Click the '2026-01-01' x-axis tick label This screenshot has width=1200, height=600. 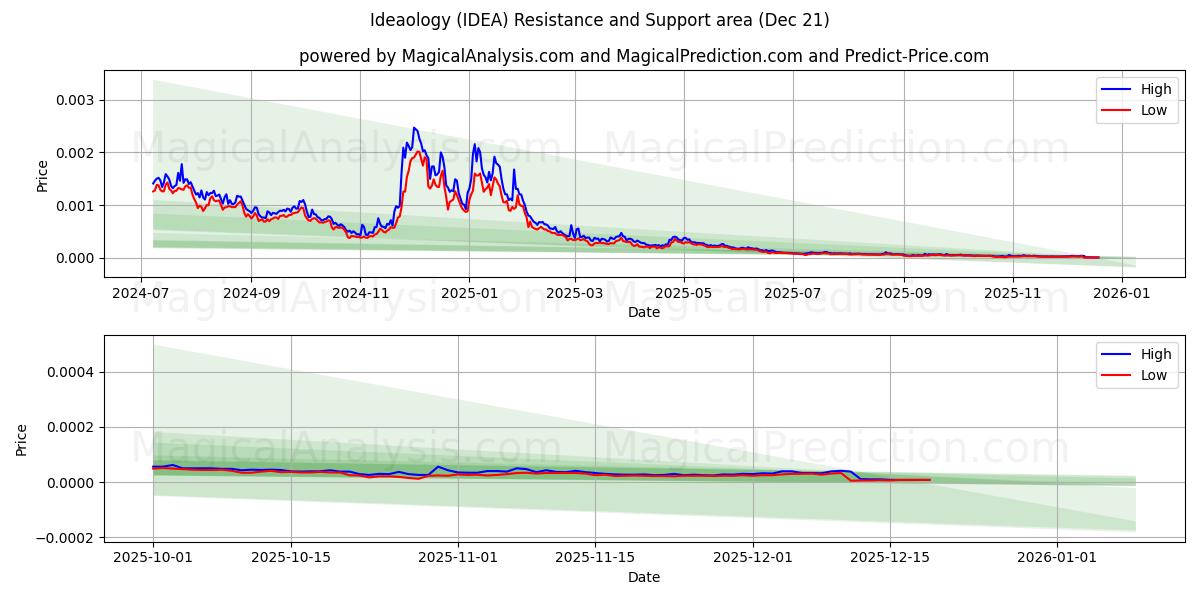click(x=1058, y=558)
